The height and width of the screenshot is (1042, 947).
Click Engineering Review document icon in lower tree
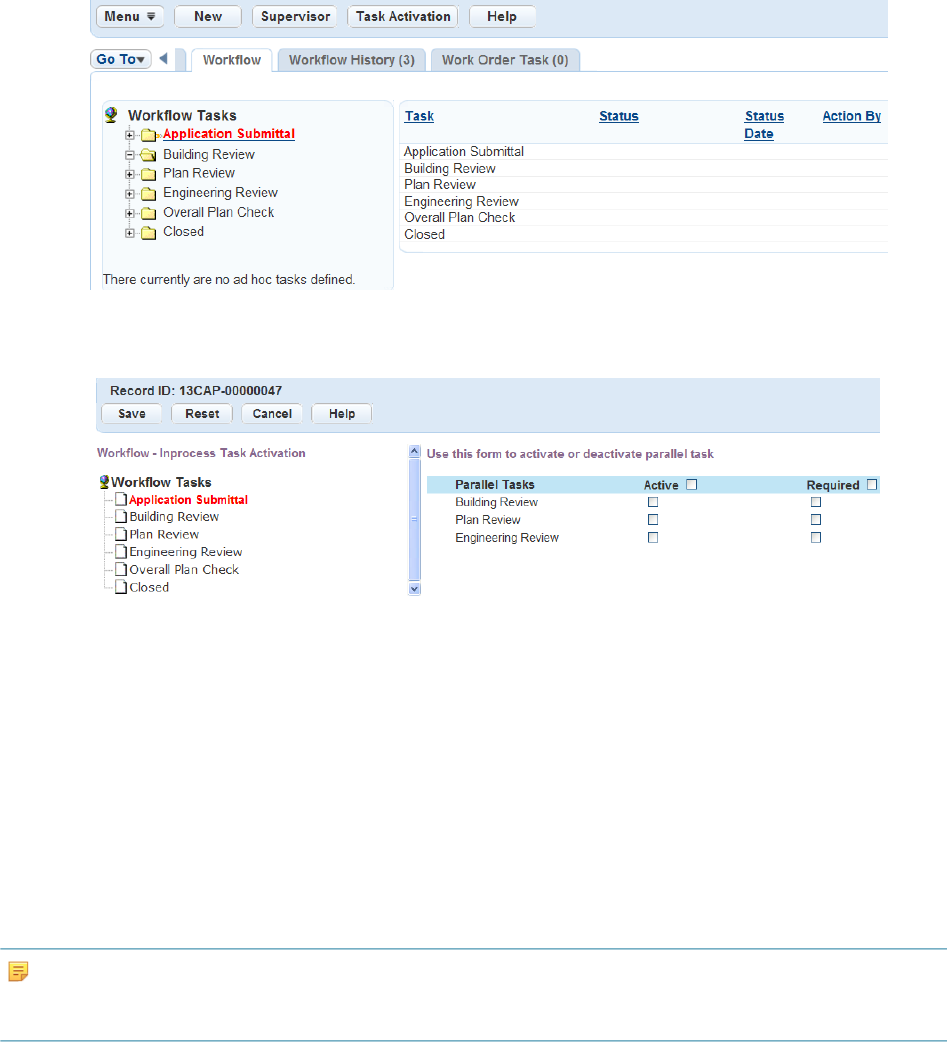coord(120,552)
